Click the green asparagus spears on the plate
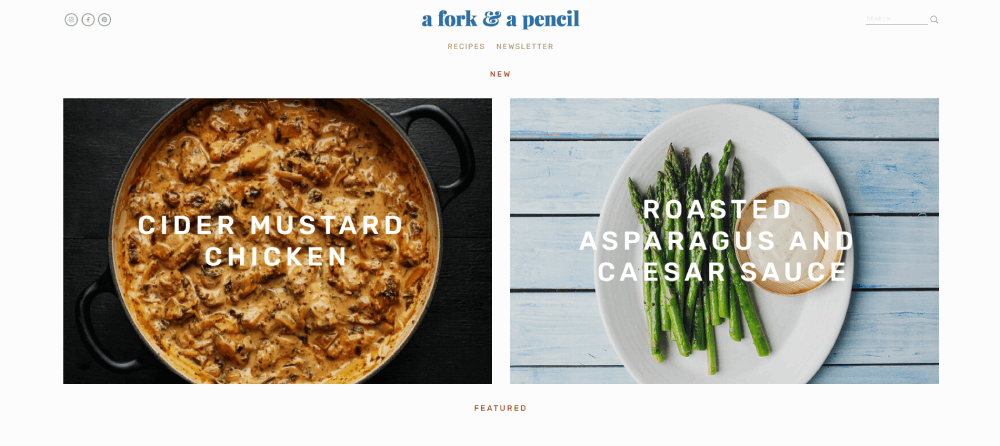This screenshot has width=1000, height=446. [x=695, y=268]
